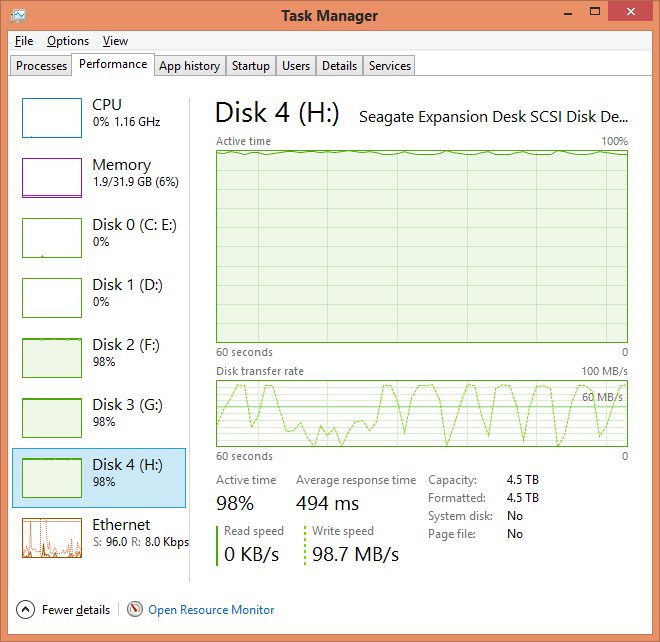Click the Disk 0 (C: E:) label
660x642 pixels.
[x=134, y=225]
